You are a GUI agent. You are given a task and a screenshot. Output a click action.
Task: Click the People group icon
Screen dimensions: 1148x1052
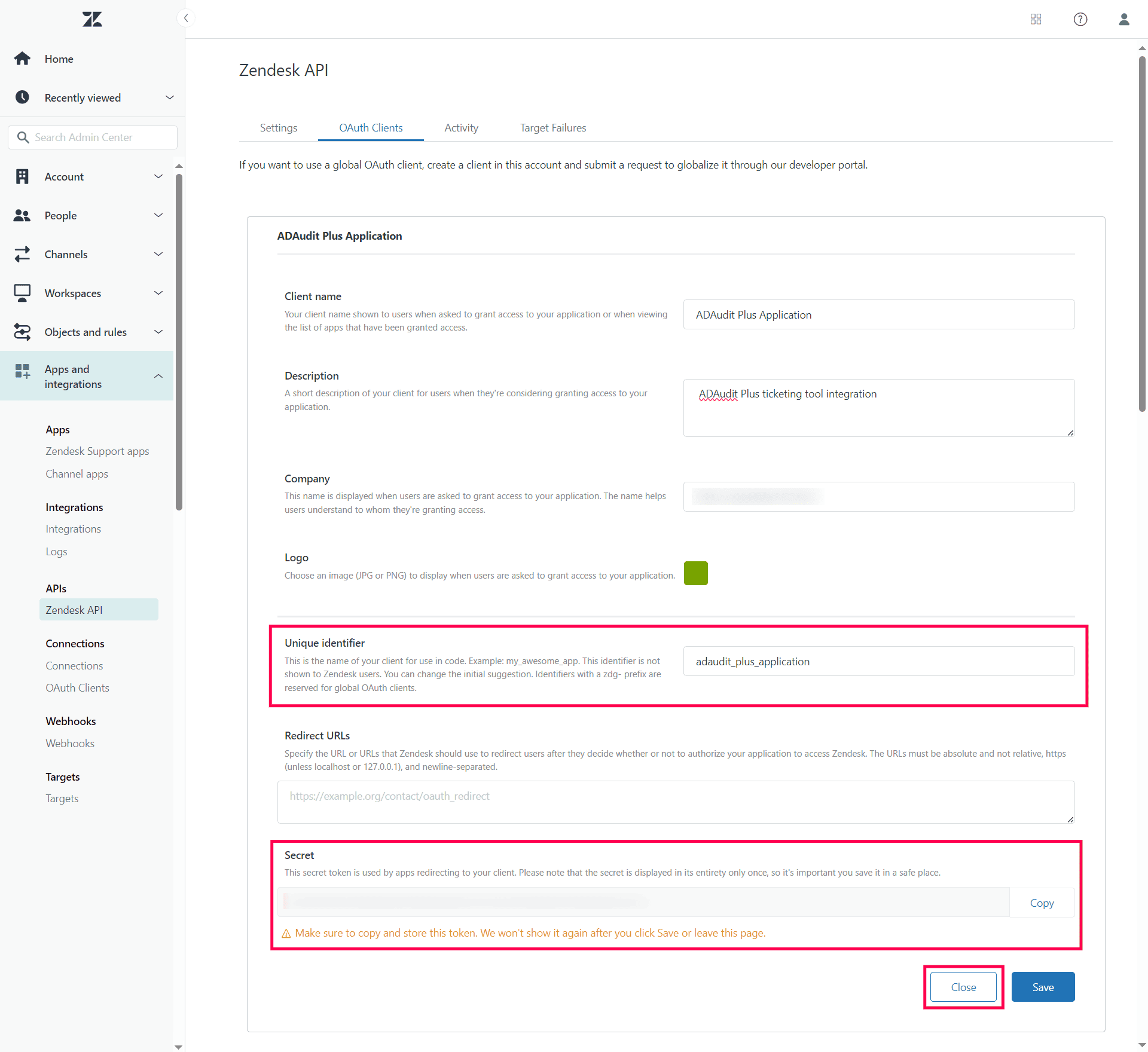pyautogui.click(x=22, y=215)
